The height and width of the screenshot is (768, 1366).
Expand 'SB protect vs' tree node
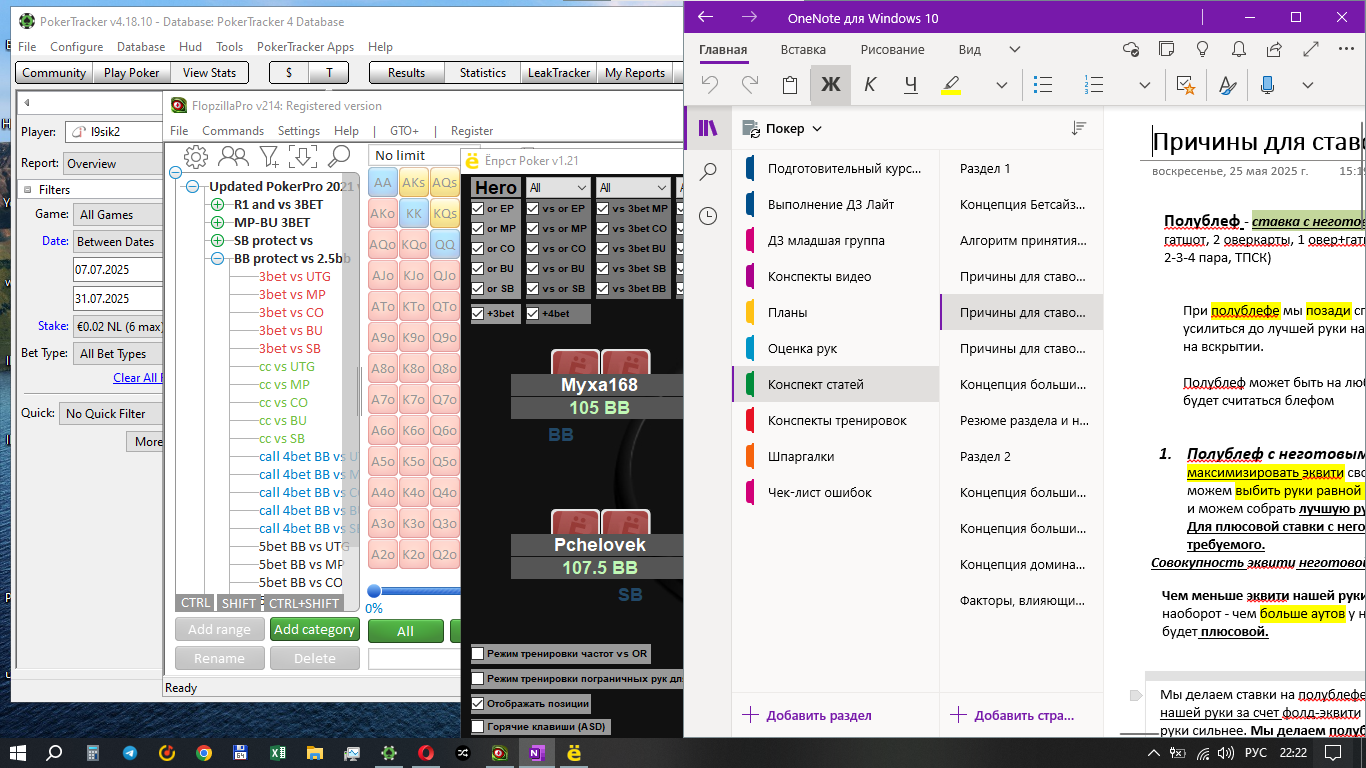[x=217, y=240]
